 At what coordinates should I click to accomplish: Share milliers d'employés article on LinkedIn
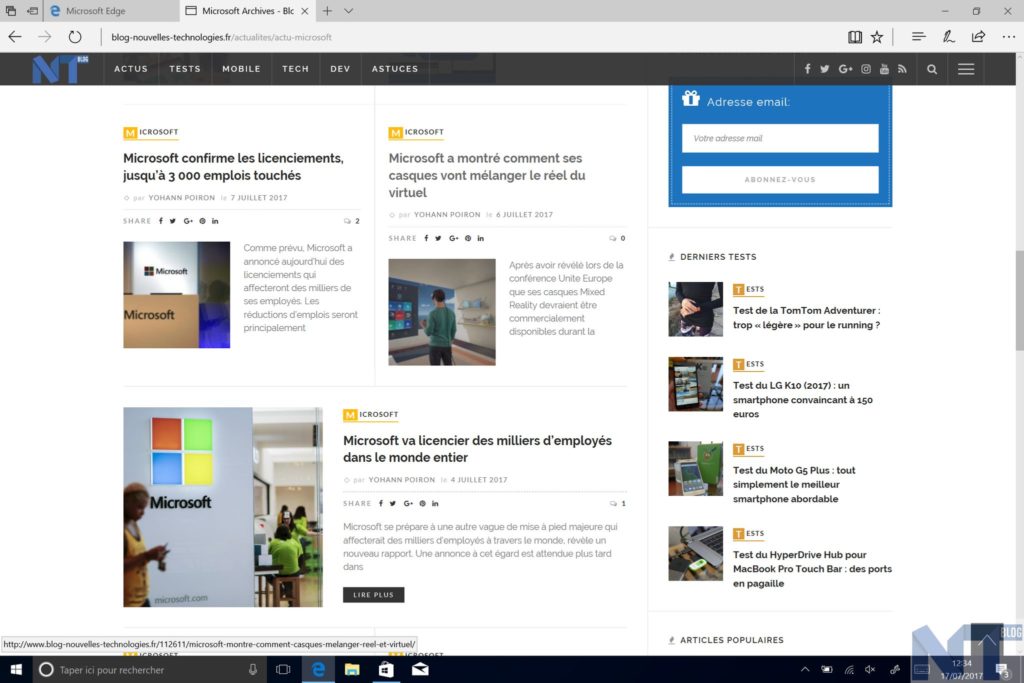pos(435,503)
